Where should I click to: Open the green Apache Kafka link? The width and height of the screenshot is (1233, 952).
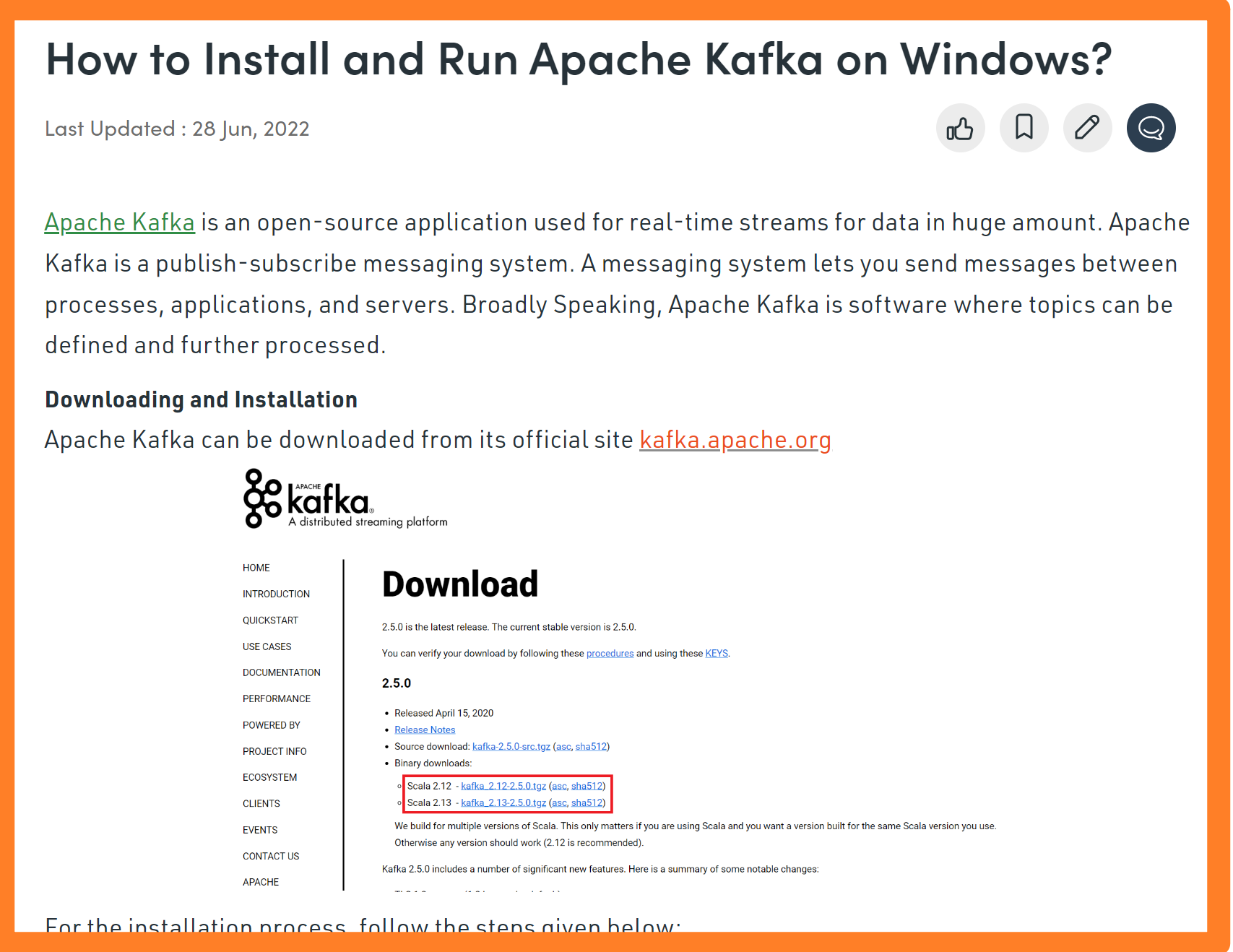(119, 222)
